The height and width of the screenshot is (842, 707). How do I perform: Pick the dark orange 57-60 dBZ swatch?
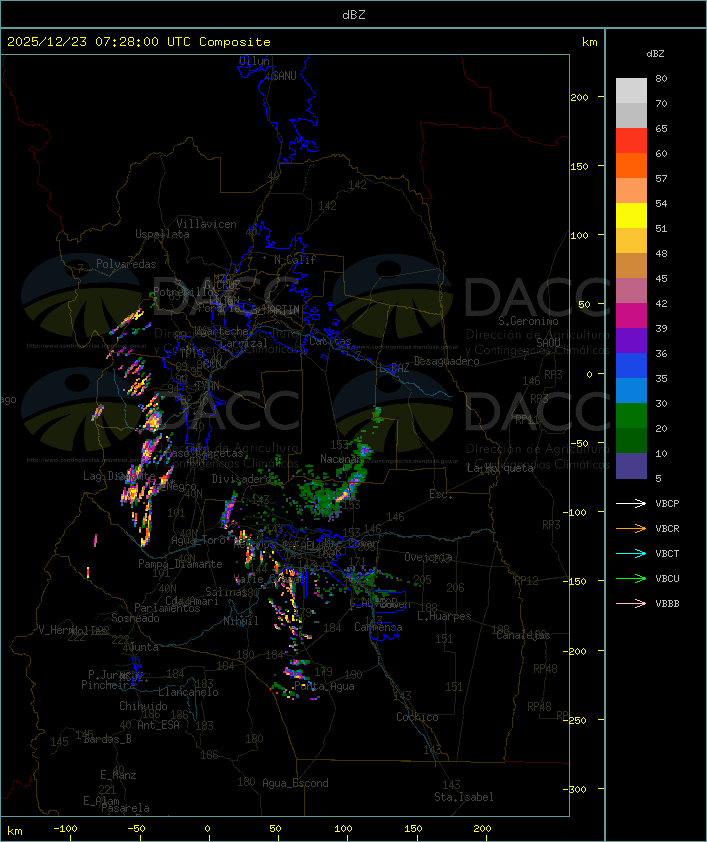(x=631, y=165)
